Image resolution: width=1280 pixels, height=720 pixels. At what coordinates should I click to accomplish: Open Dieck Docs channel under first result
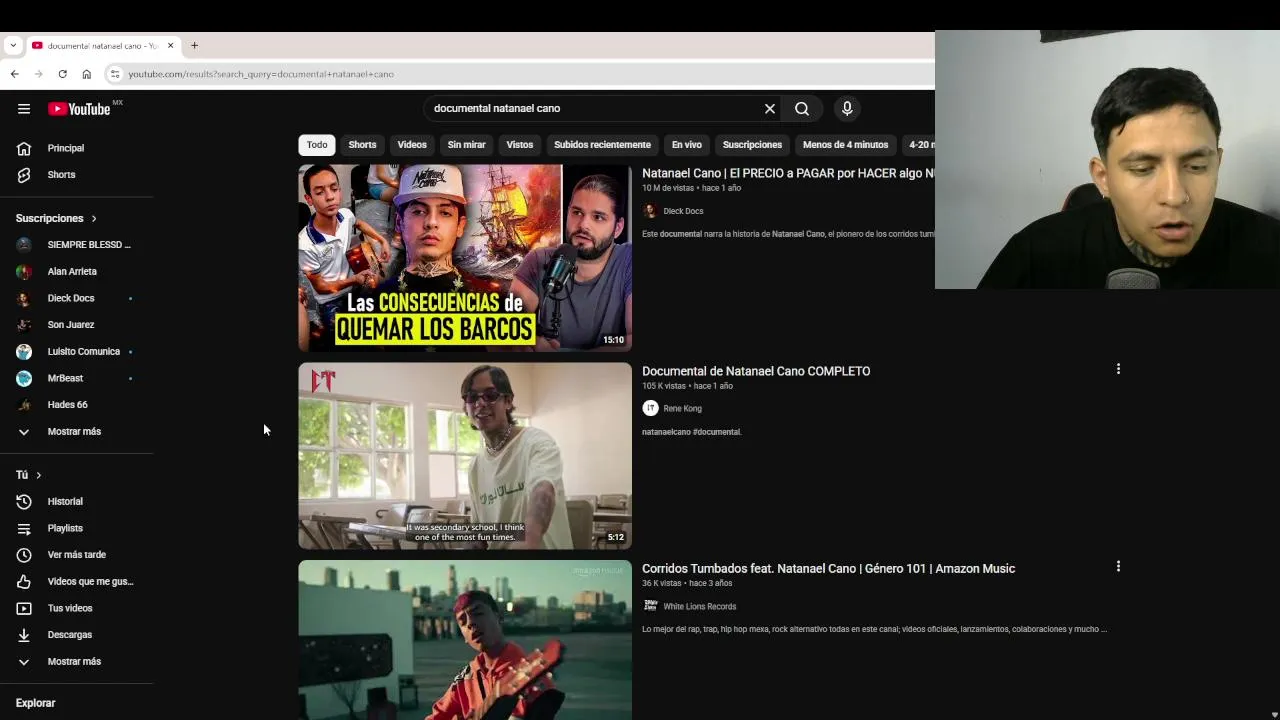coord(683,211)
